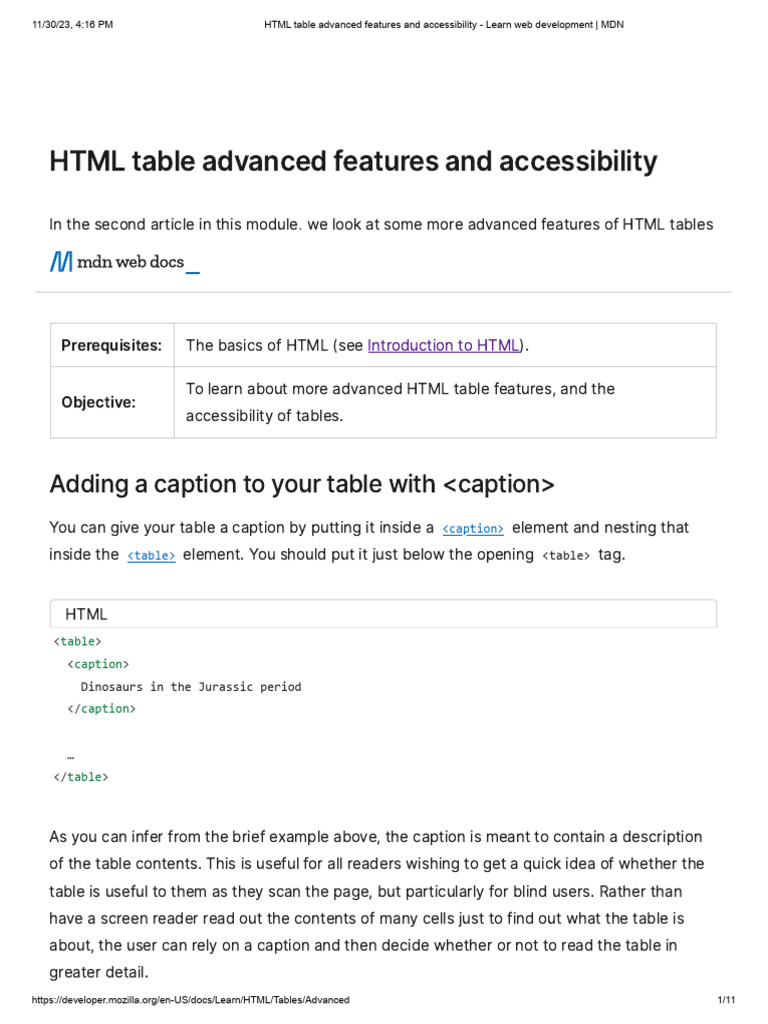The height and width of the screenshot is (1024, 768).
Task: Click the 1/11 page number indicator
Action: tap(726, 1001)
